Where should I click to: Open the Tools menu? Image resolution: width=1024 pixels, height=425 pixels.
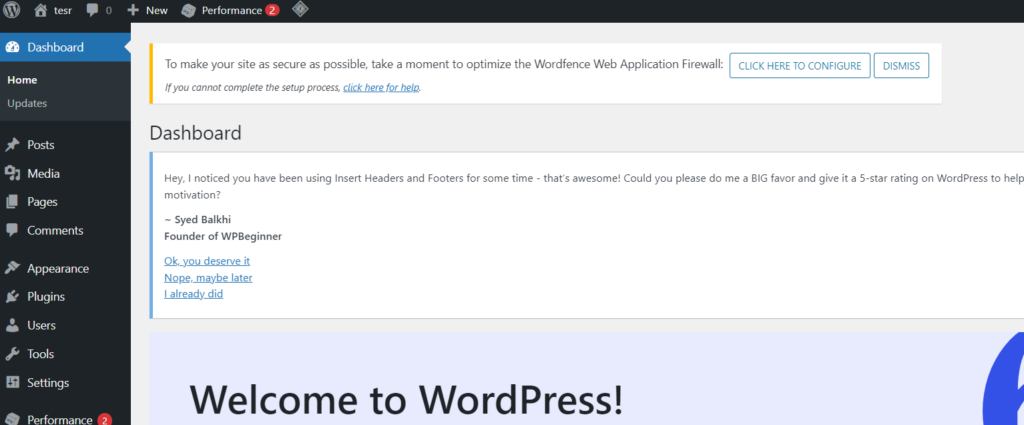(40, 354)
